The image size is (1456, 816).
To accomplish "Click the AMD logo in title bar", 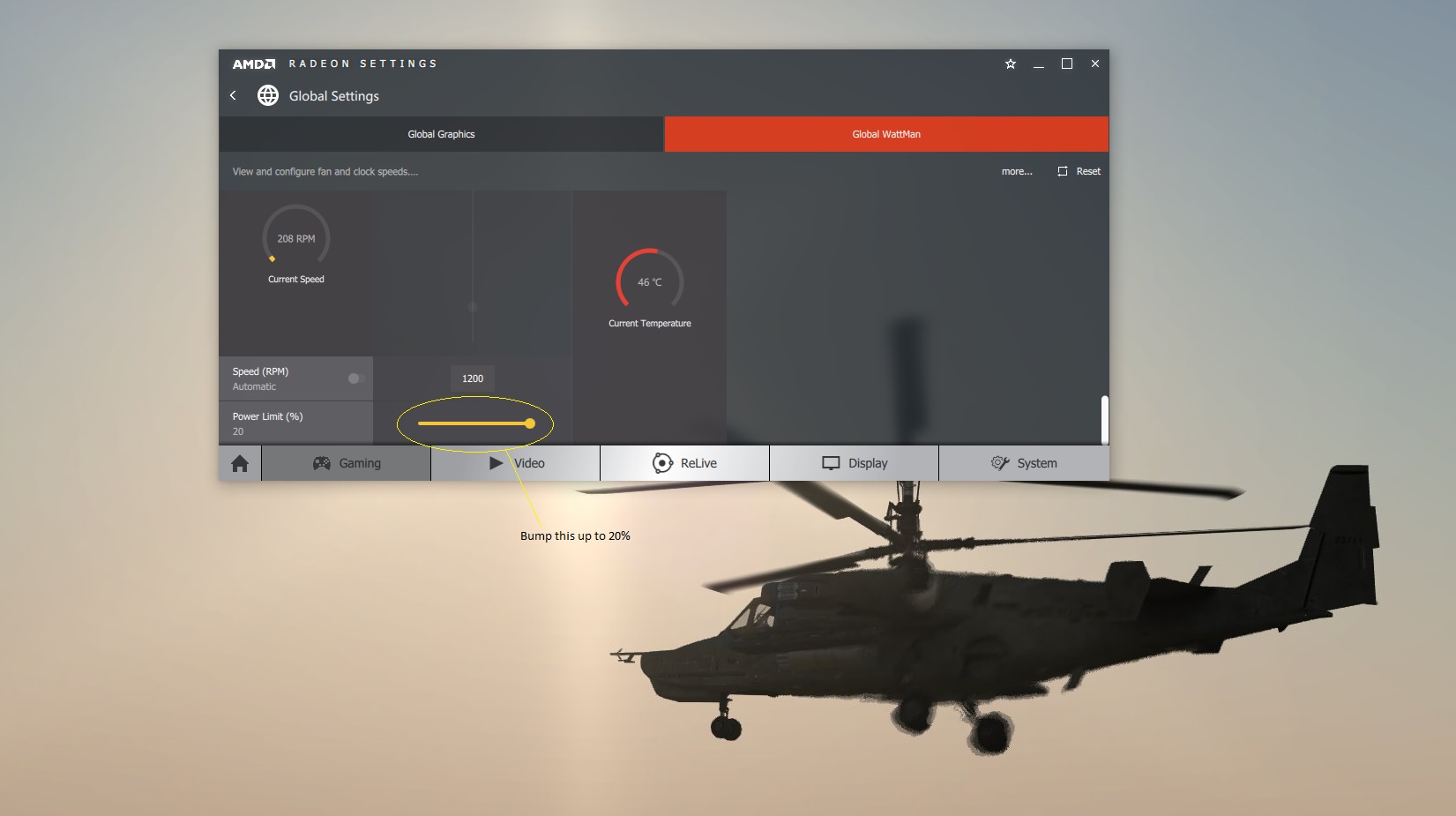I will [x=254, y=64].
